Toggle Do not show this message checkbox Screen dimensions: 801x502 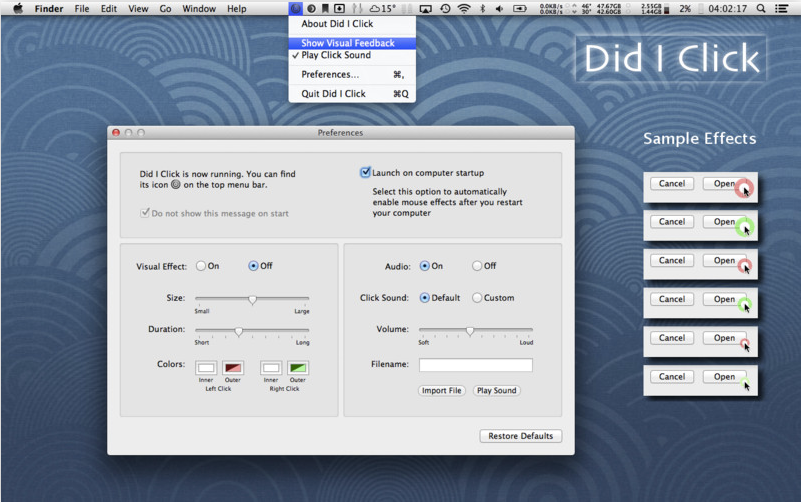click(145, 212)
